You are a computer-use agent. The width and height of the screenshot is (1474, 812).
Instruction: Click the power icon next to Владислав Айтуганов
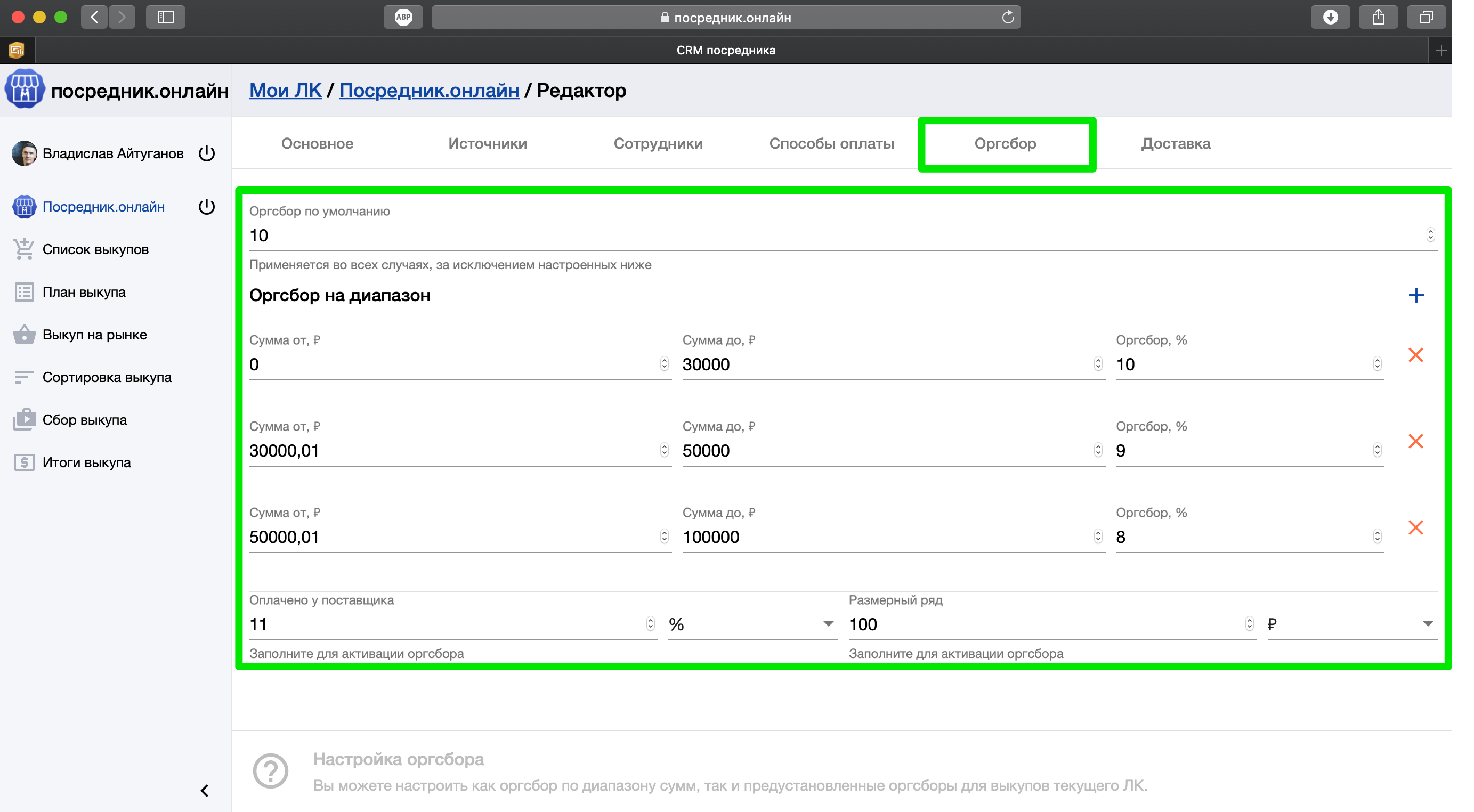coord(207,153)
